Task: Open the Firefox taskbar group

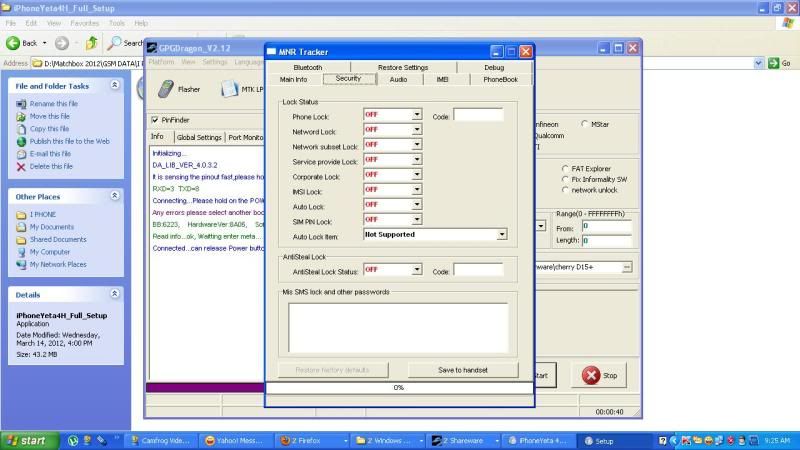Action: pyautogui.click(x=312, y=441)
